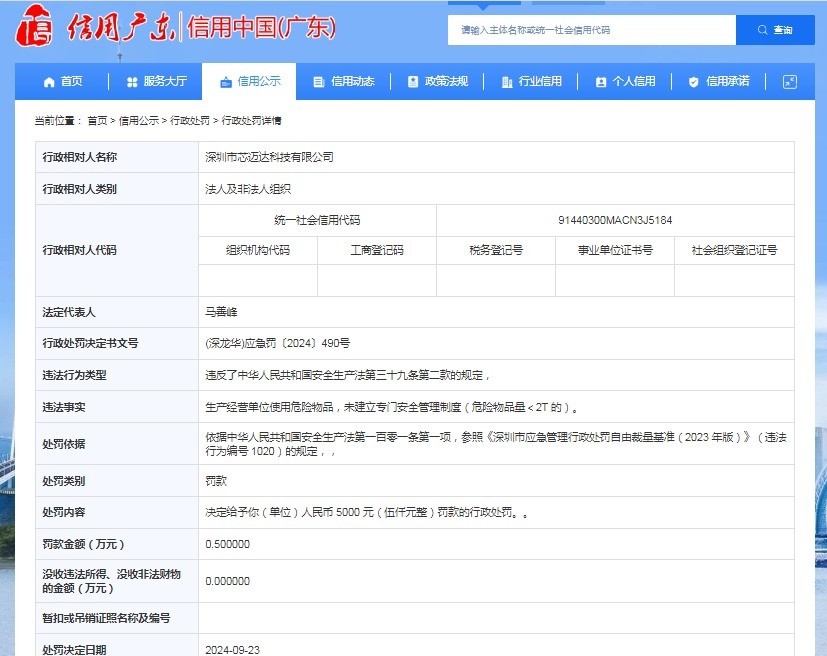Click the magnifier icon in the 查询 button
This screenshot has height=656, width=827.
(763, 30)
